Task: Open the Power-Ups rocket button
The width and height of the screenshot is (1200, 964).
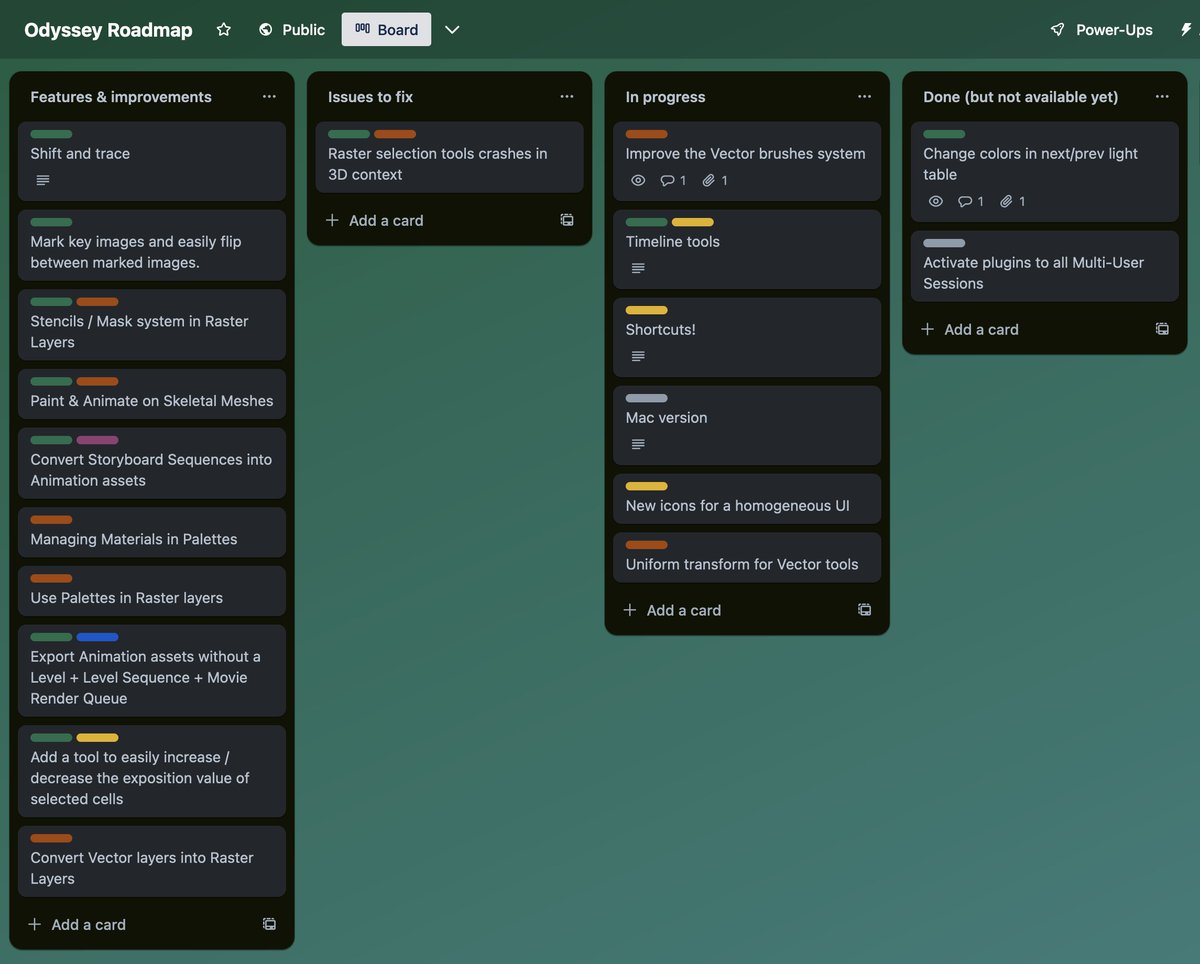Action: (x=1102, y=30)
